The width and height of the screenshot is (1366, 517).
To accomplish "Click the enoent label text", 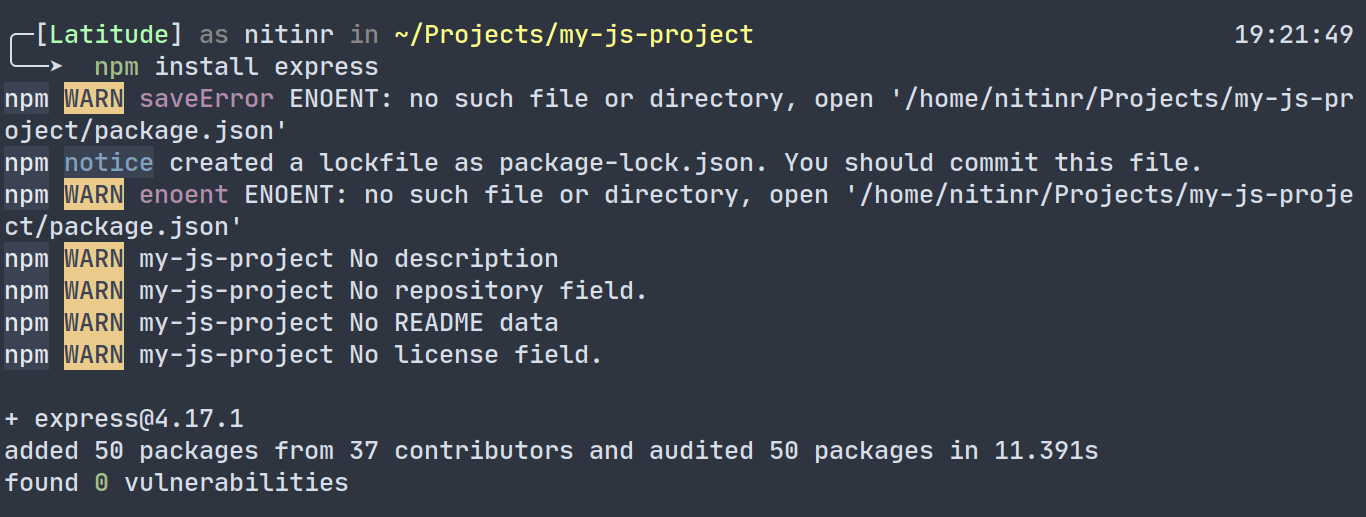I will tap(184, 195).
